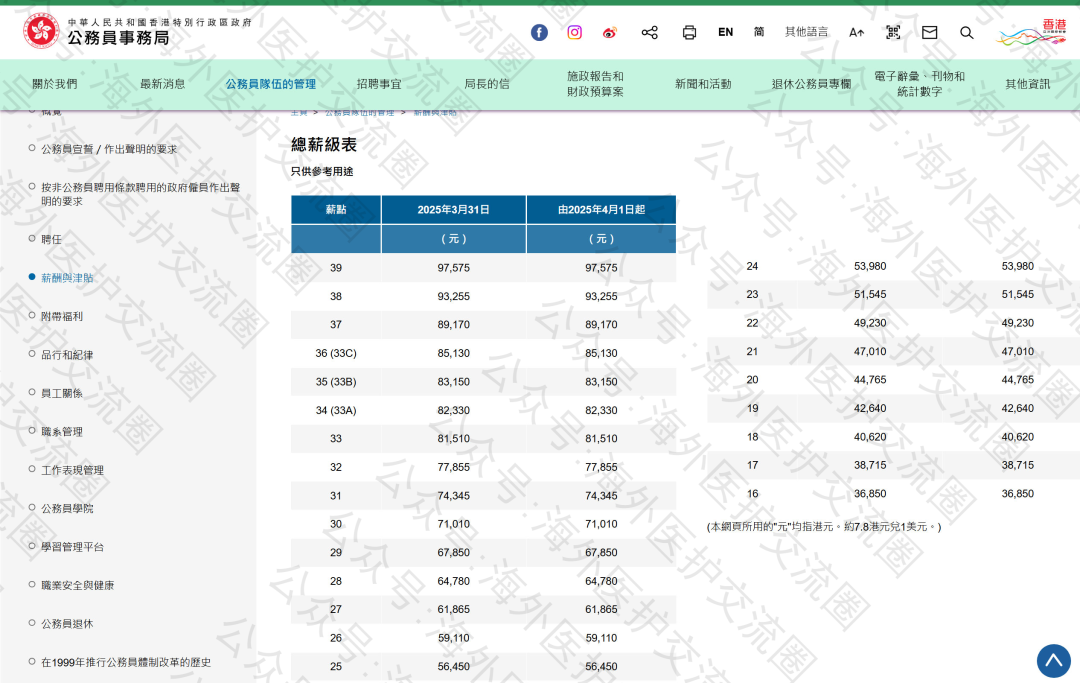This screenshot has width=1080, height=683.
Task: Open the search magnifier icon
Action: 967,32
